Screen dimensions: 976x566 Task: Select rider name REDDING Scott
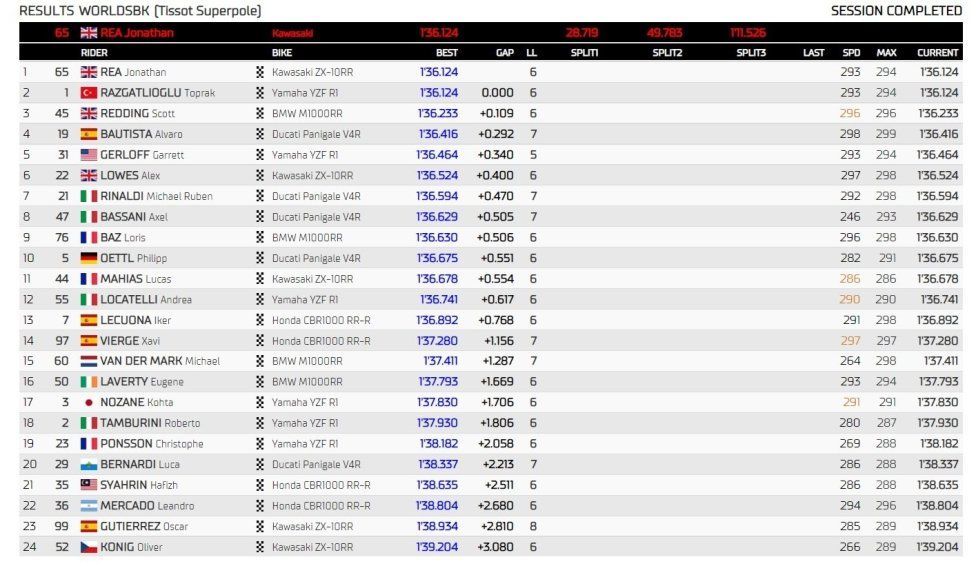[x=138, y=113]
